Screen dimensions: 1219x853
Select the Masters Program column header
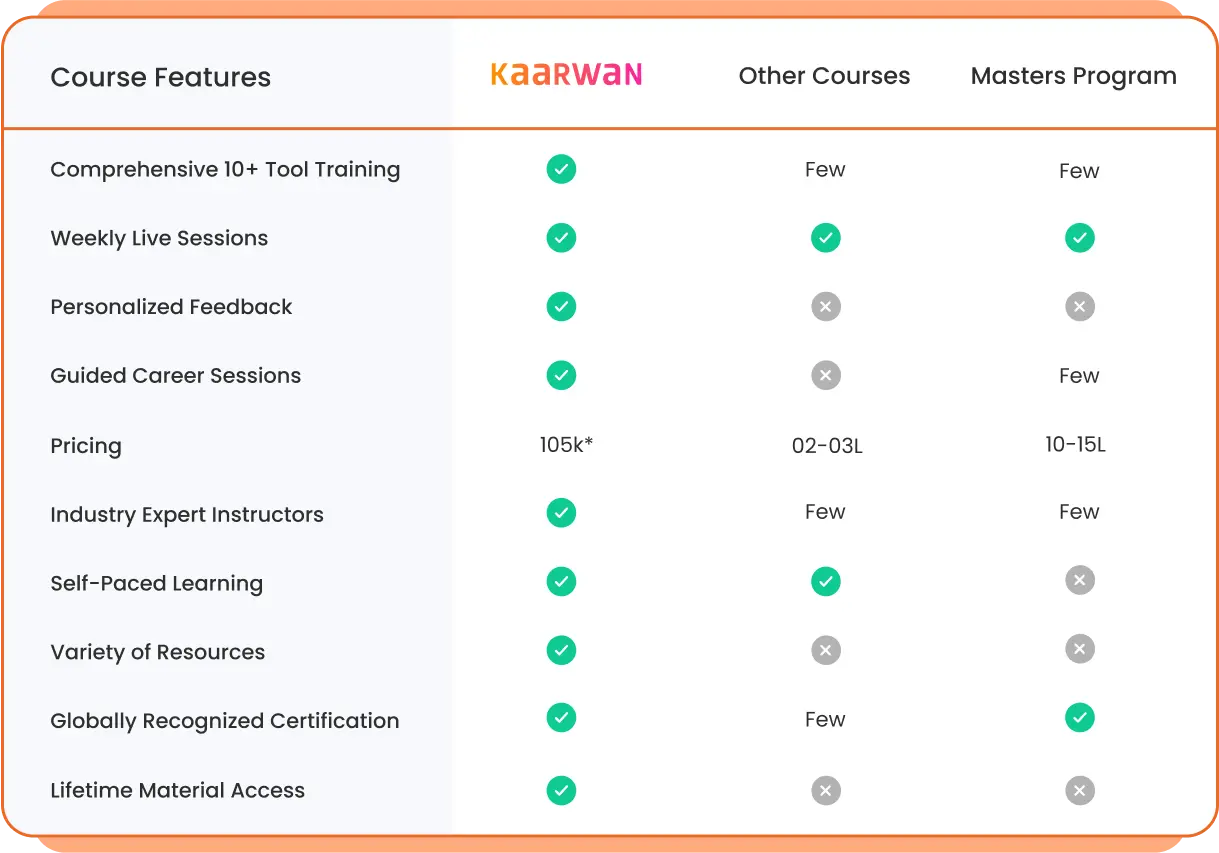(x=1073, y=76)
